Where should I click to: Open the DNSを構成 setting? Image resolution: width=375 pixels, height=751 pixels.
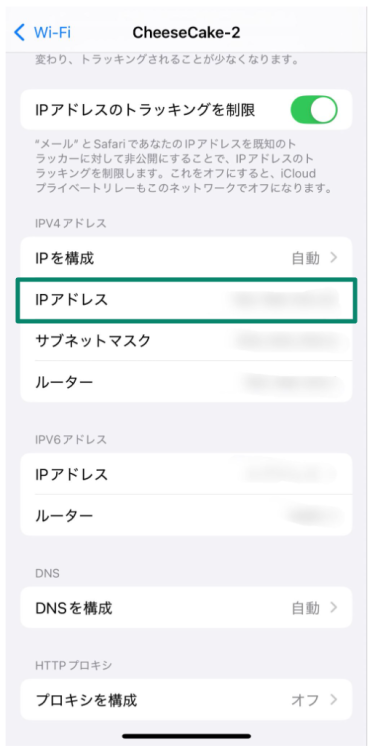(x=186, y=608)
